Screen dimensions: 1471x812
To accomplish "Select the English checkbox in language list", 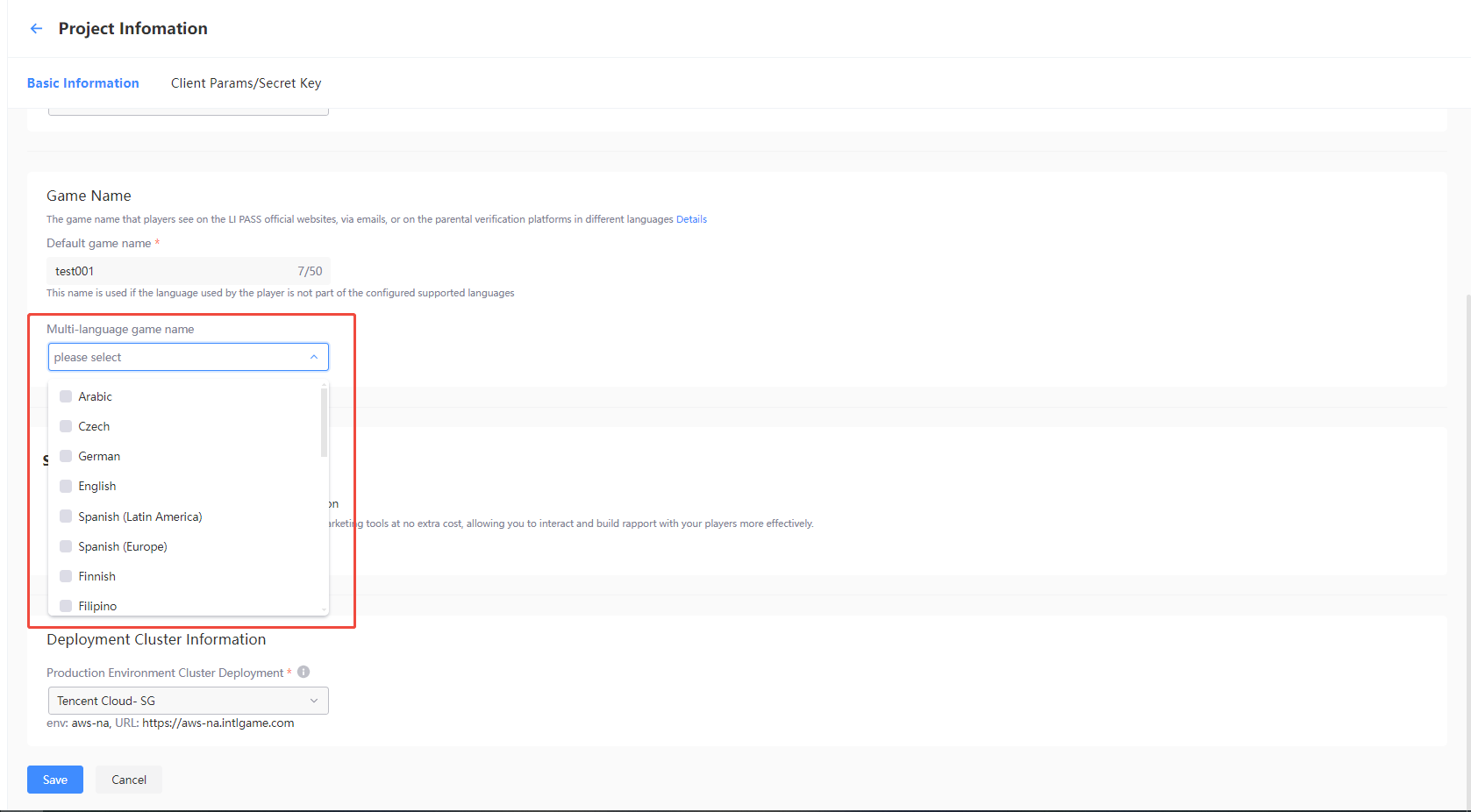I will click(66, 486).
